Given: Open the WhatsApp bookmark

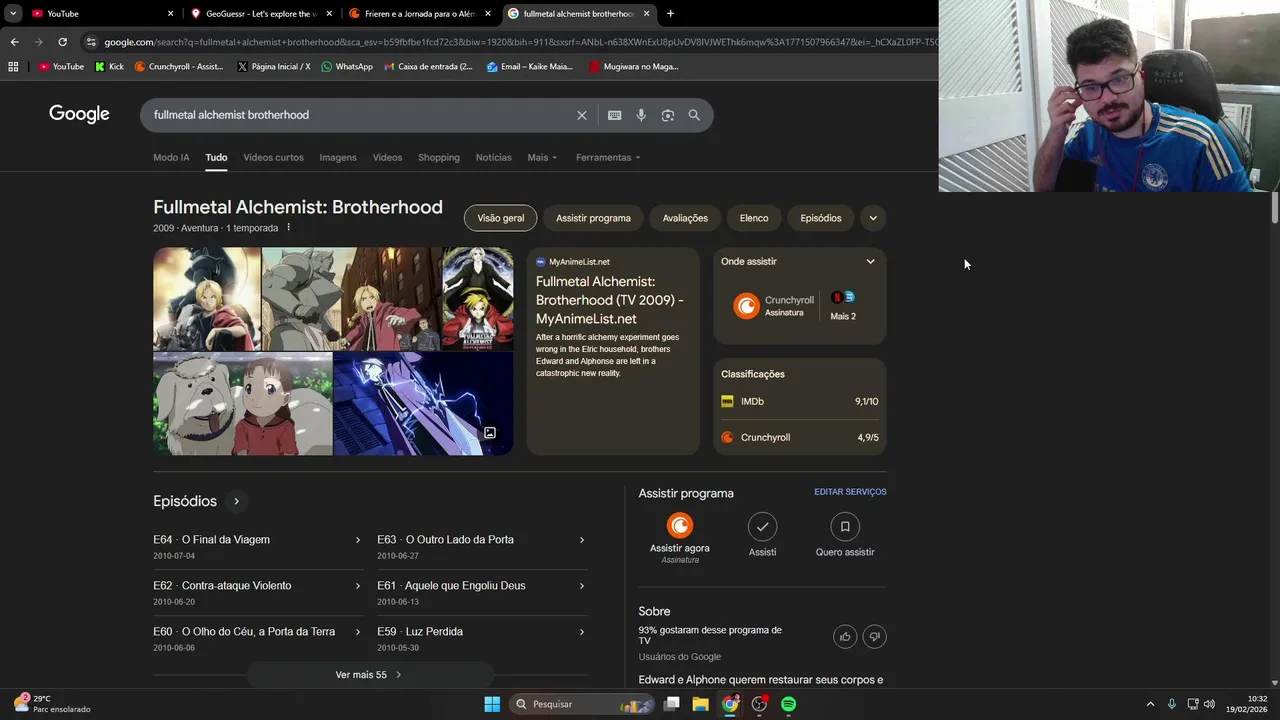Looking at the screenshot, I should [x=347, y=67].
